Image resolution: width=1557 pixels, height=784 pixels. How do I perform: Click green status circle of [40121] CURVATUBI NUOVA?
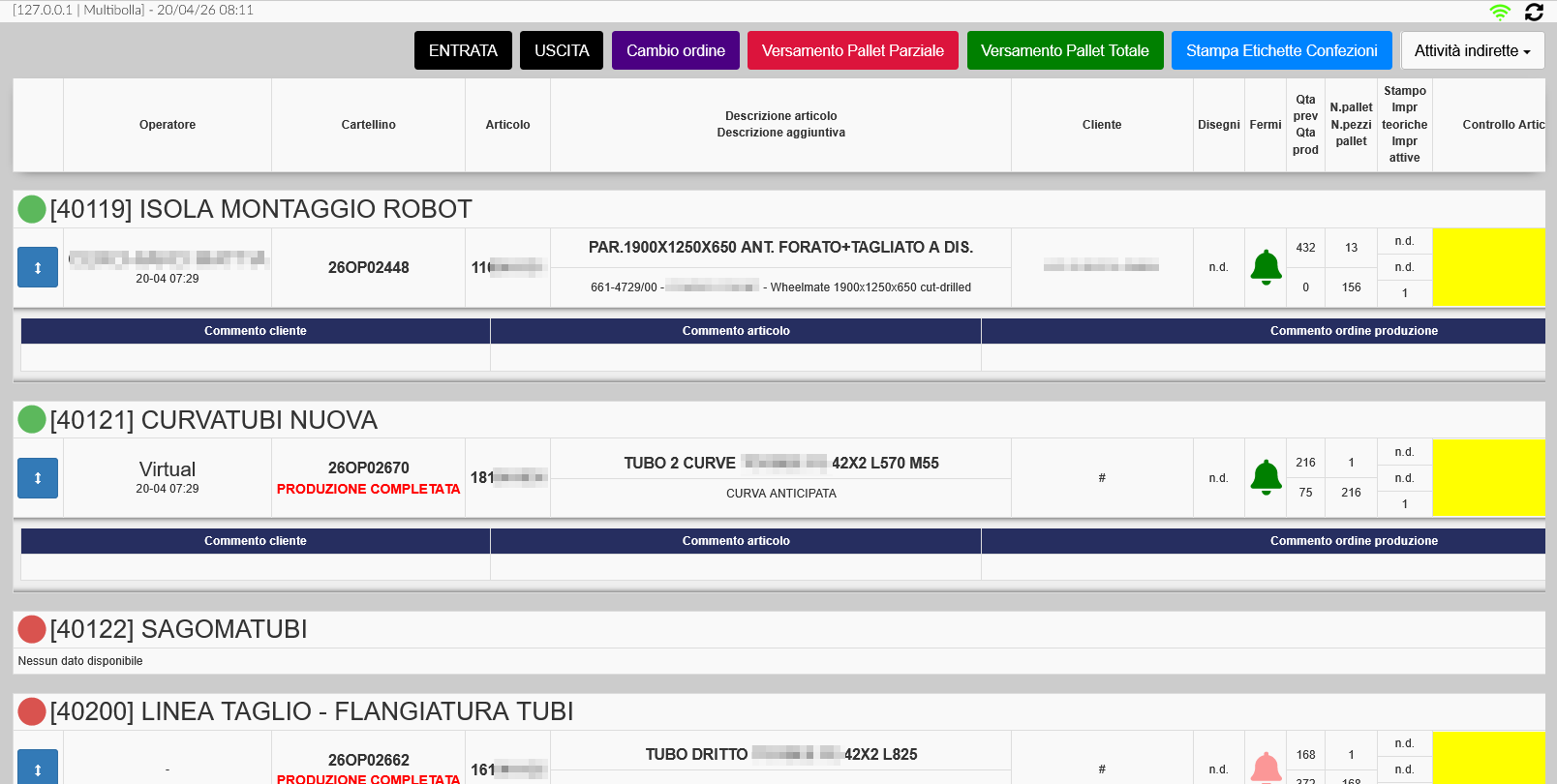tap(32, 419)
